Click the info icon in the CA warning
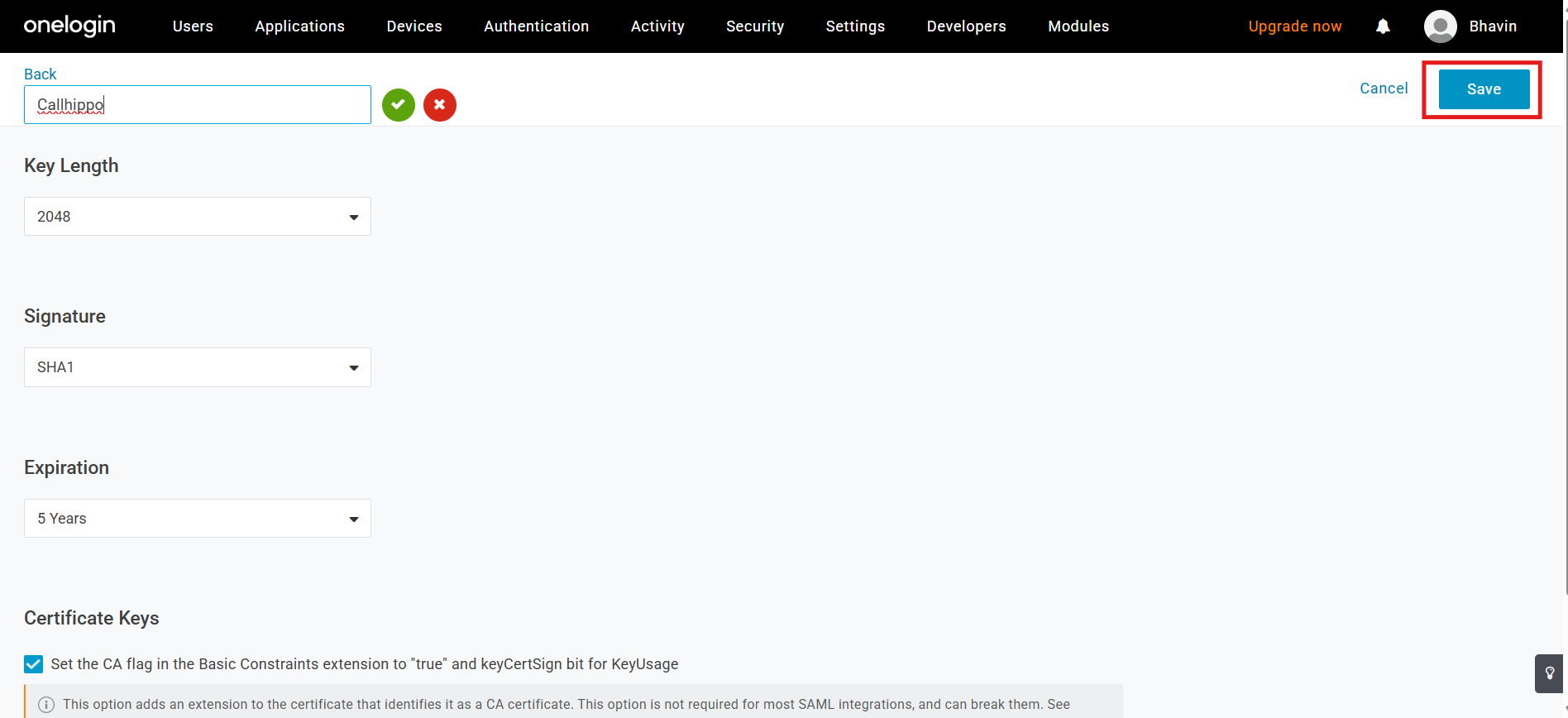1568x718 pixels. 46,705
